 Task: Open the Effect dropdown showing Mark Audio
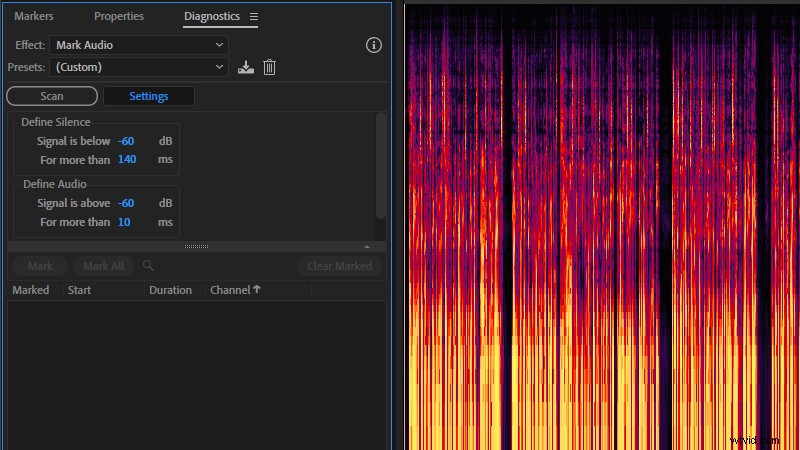[x=139, y=45]
